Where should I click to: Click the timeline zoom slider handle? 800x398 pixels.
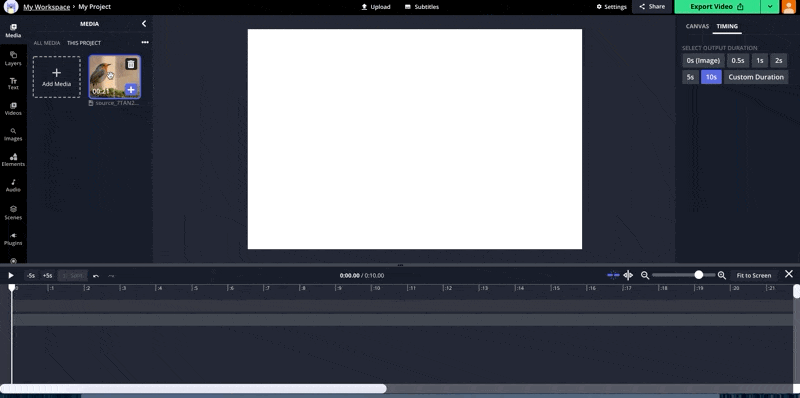[x=698, y=275]
